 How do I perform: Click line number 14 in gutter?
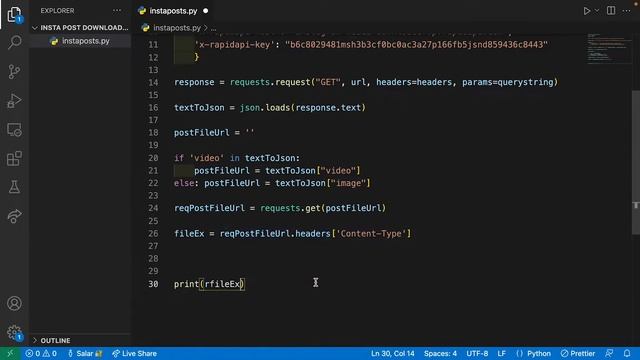153,82
